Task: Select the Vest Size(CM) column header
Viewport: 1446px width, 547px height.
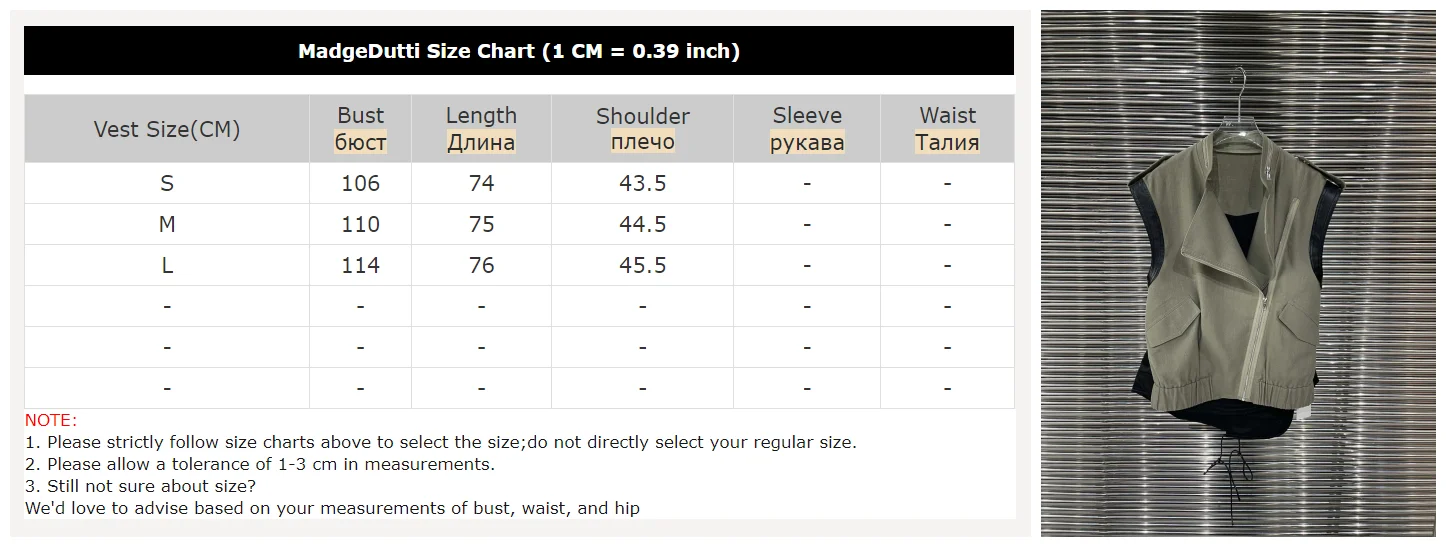Action: [167, 129]
